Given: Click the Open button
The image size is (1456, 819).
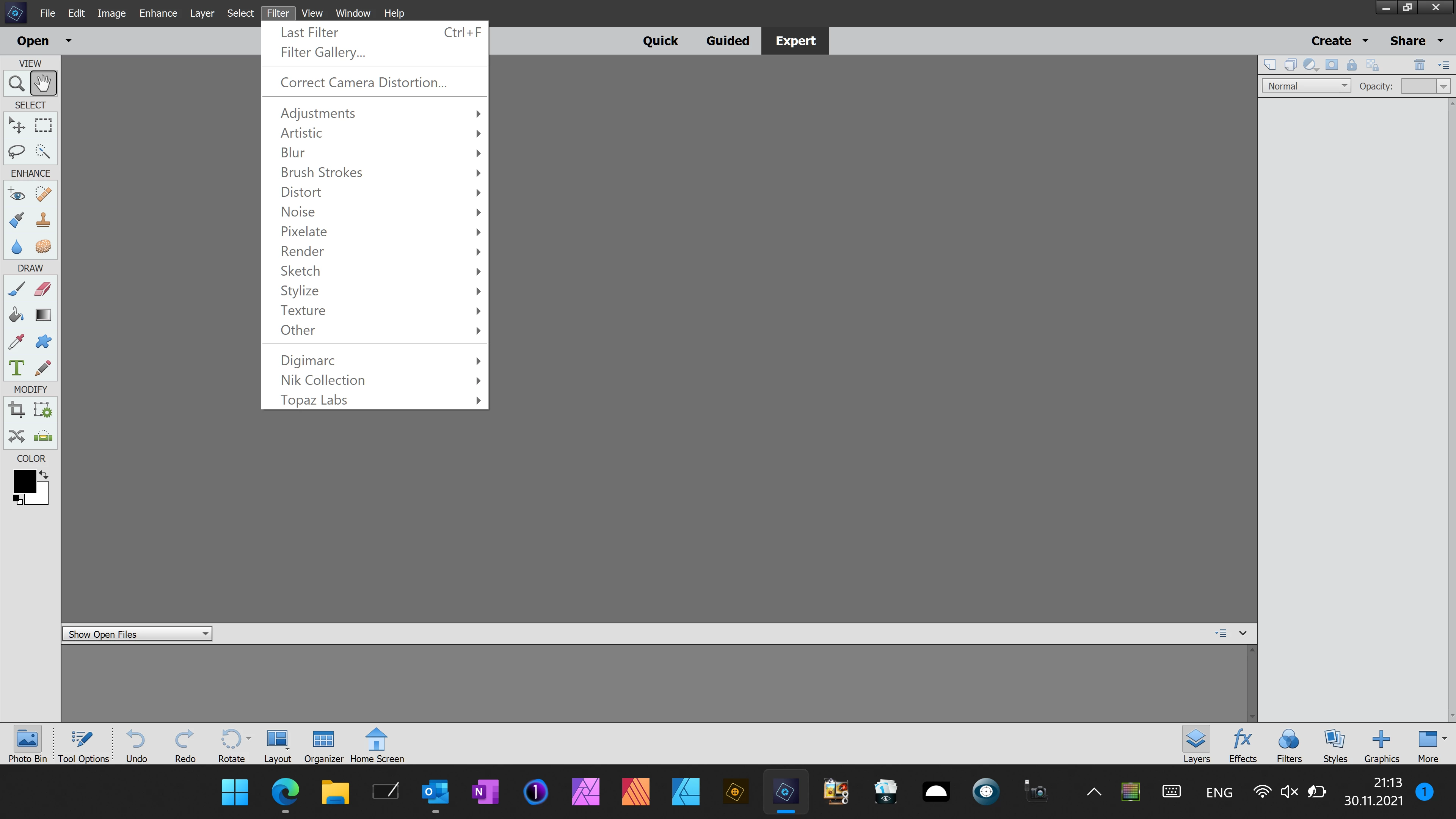Looking at the screenshot, I should [x=33, y=41].
